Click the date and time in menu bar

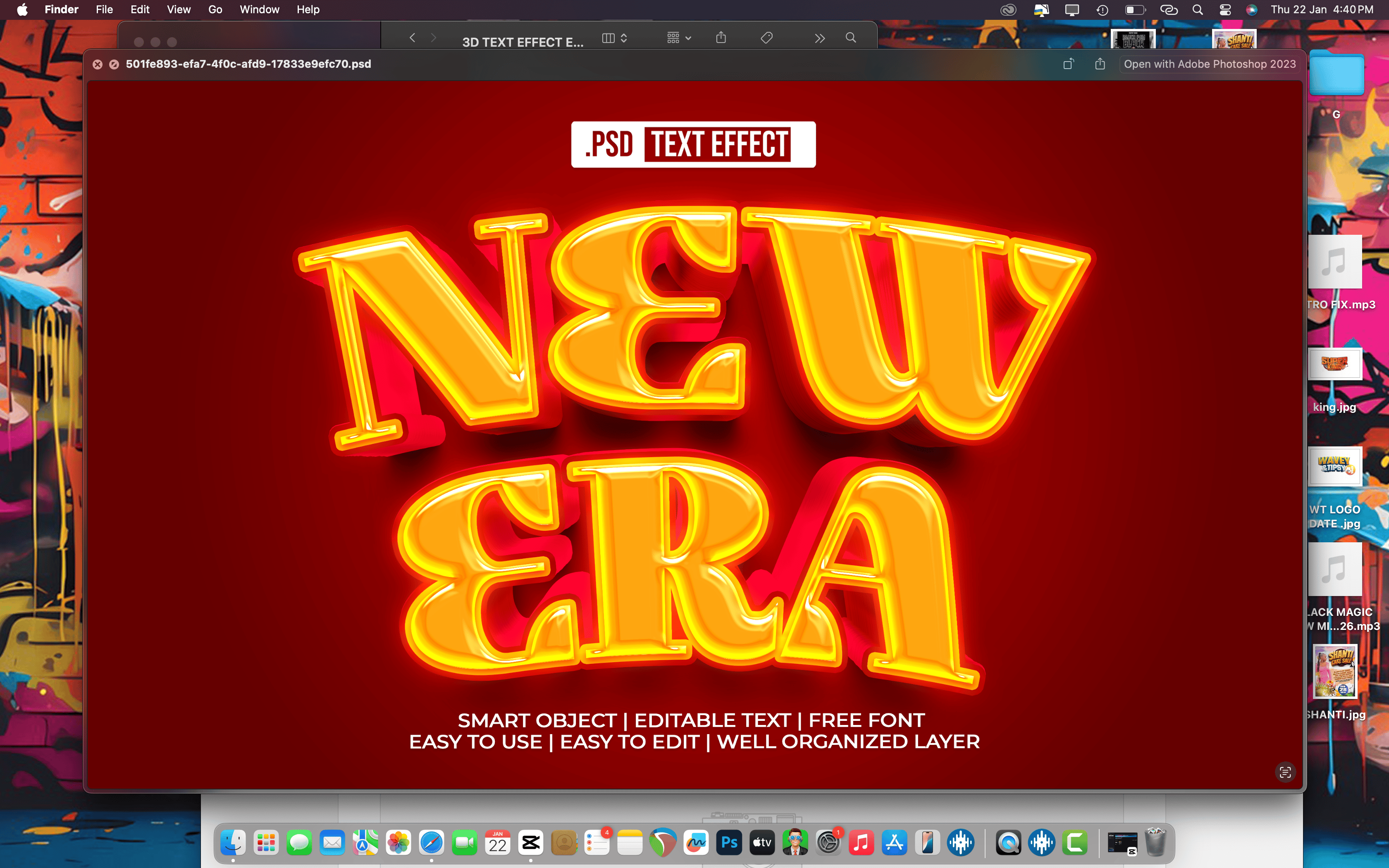[1322, 10]
